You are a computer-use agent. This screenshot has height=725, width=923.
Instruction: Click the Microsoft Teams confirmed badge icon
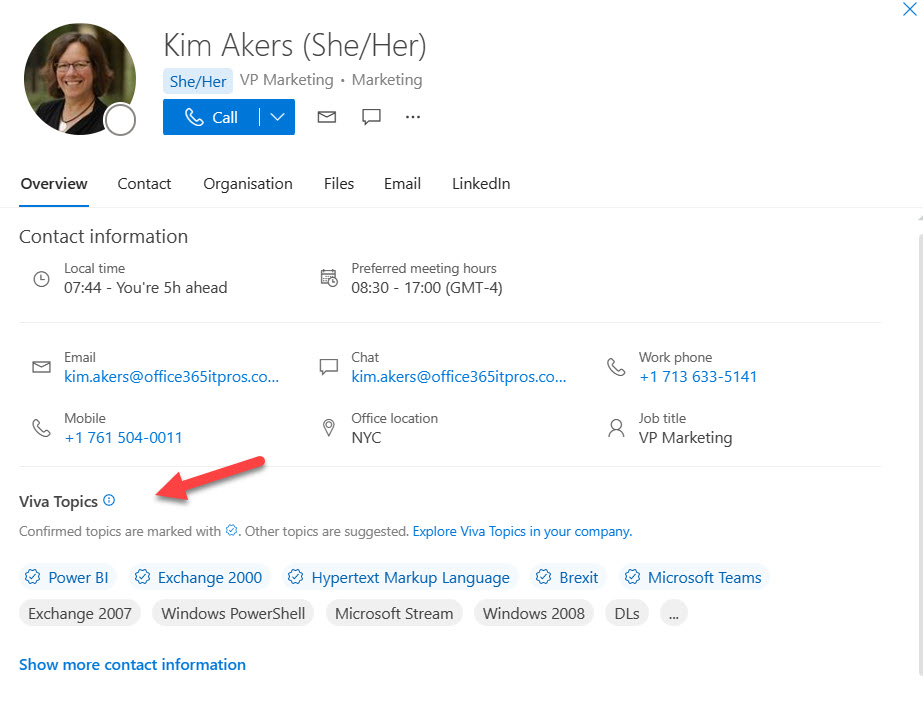point(632,577)
